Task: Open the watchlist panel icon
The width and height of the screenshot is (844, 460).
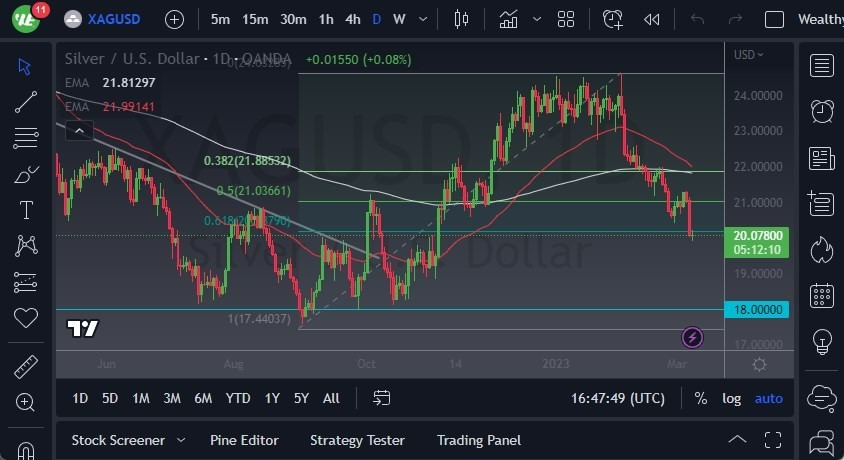Action: coord(822,66)
